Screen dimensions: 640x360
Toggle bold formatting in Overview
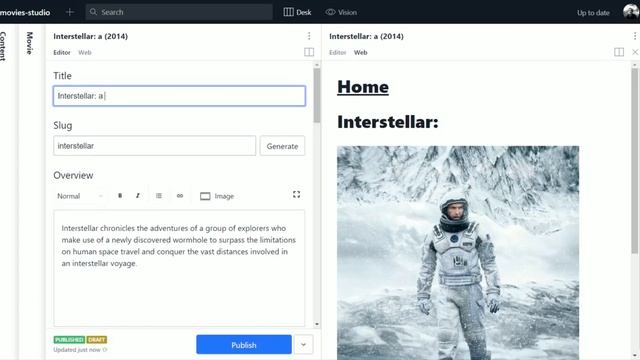120,196
